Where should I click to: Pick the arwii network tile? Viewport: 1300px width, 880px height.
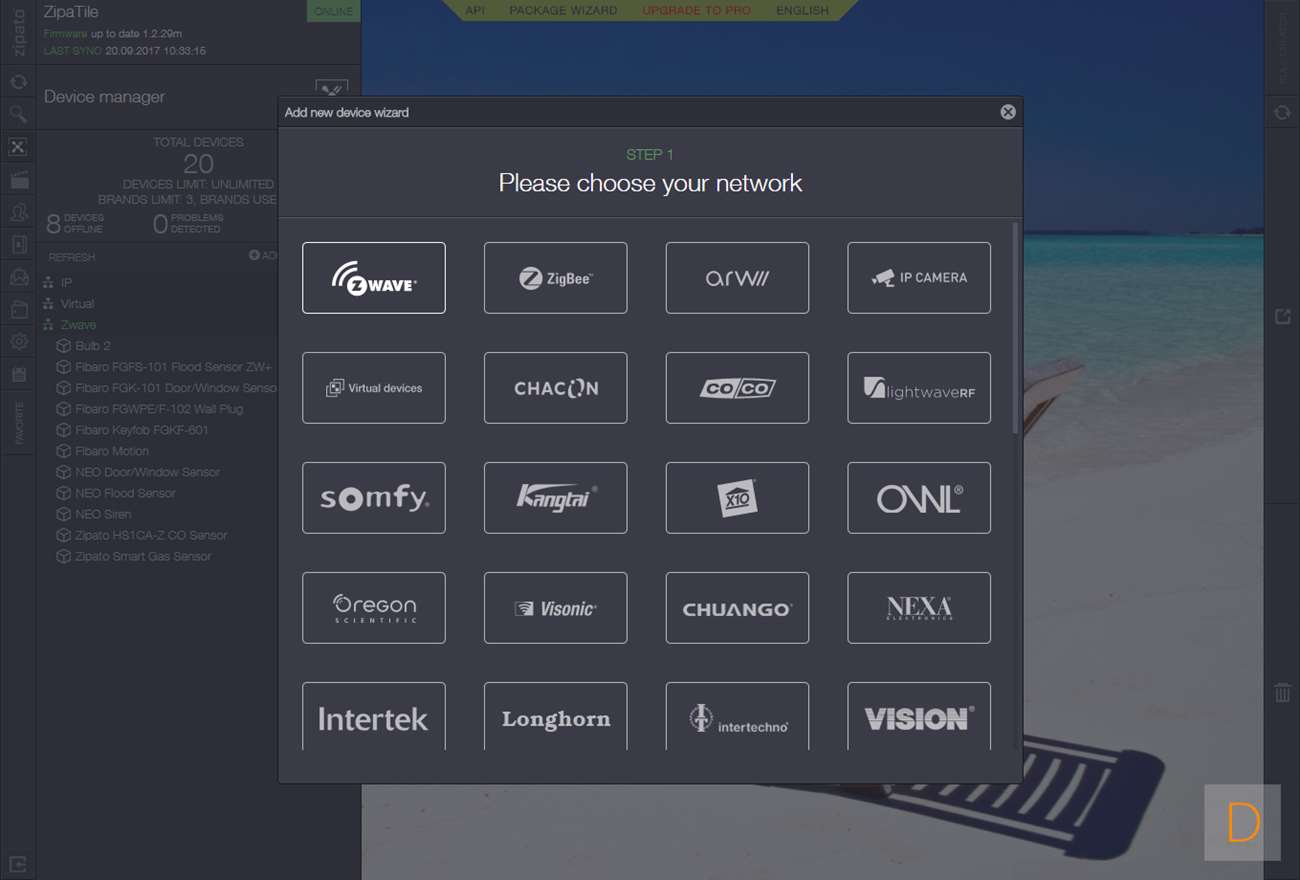737,278
